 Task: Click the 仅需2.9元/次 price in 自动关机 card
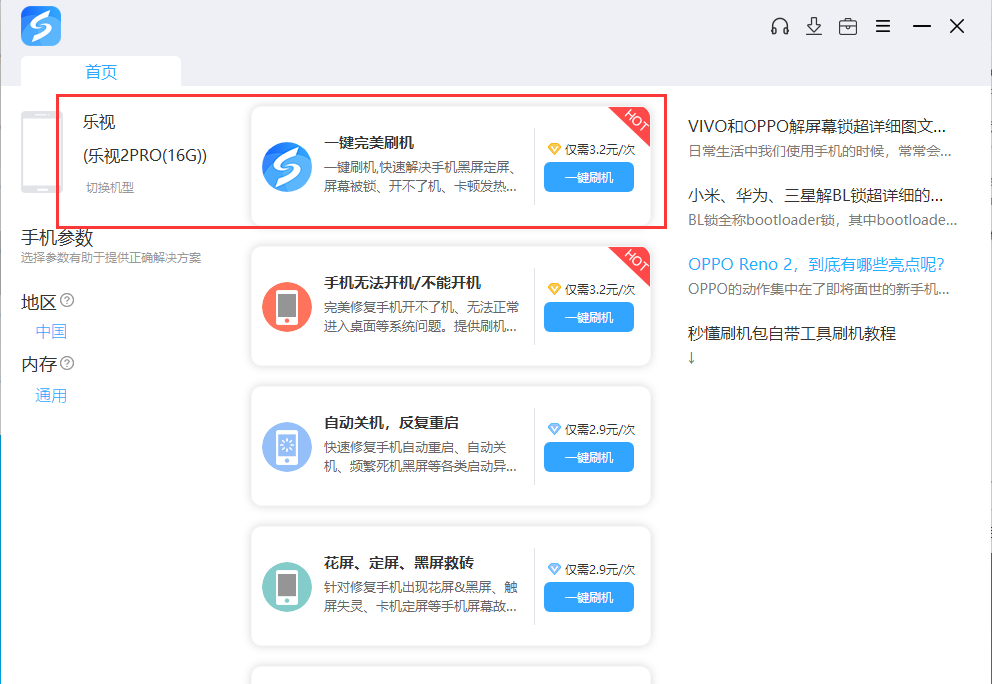point(600,429)
